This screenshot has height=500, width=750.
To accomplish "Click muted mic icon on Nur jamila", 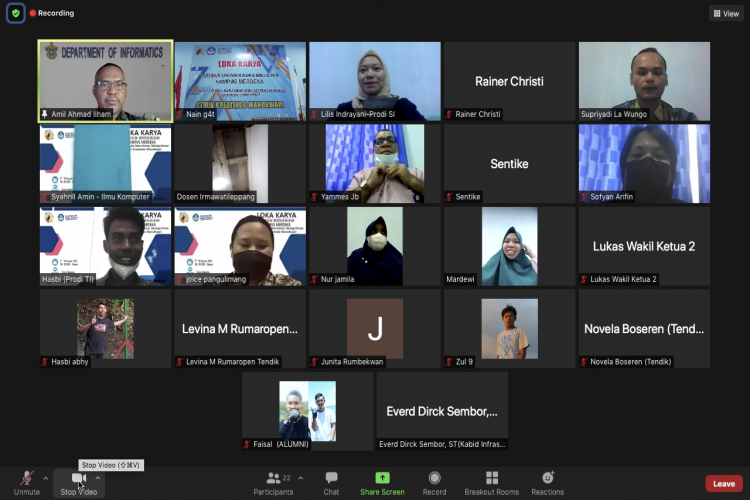I will click(x=314, y=279).
